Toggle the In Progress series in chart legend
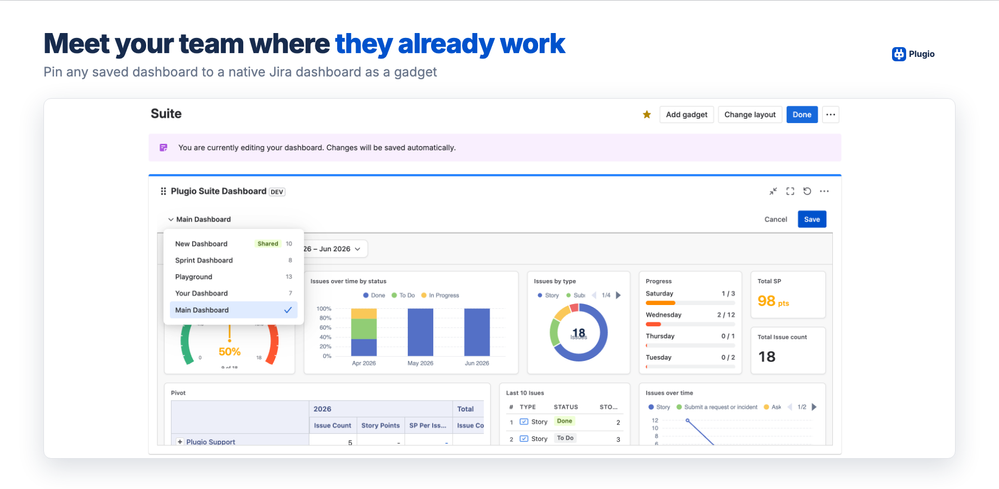 [x=440, y=295]
